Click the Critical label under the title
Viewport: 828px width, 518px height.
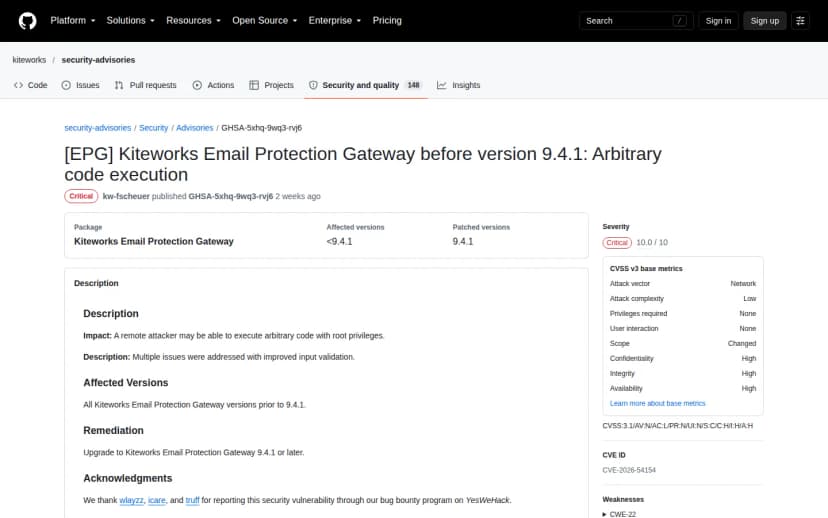(81, 196)
